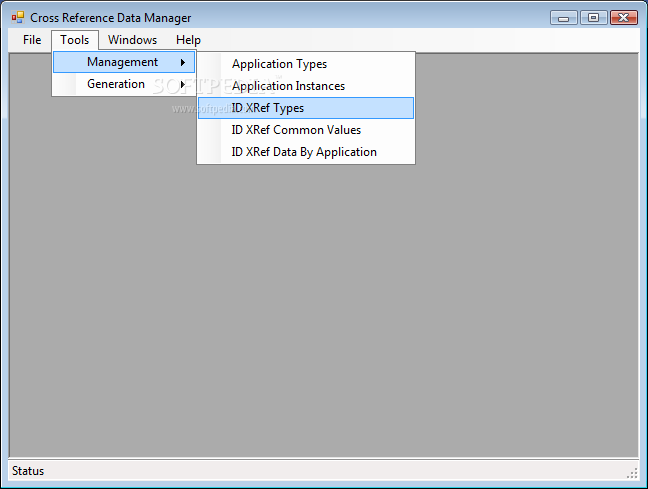Choose Application Instances
The width and height of the screenshot is (648, 489).
coord(306,86)
